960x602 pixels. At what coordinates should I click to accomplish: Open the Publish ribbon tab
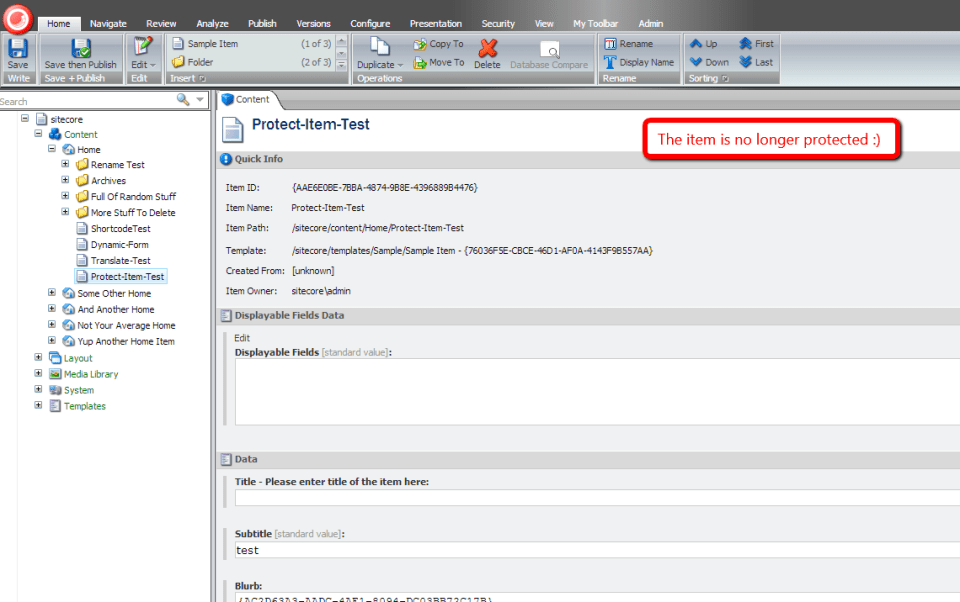(x=262, y=23)
